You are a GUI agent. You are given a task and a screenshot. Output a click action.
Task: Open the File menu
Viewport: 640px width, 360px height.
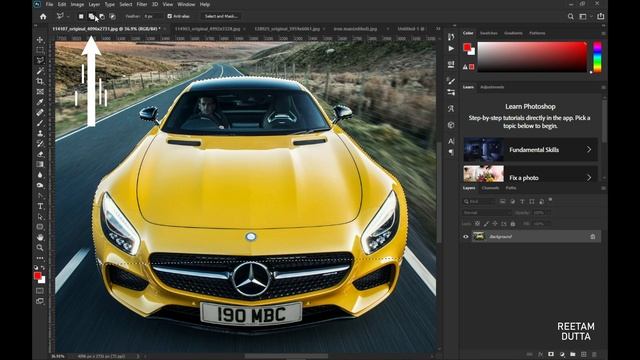[49, 4]
